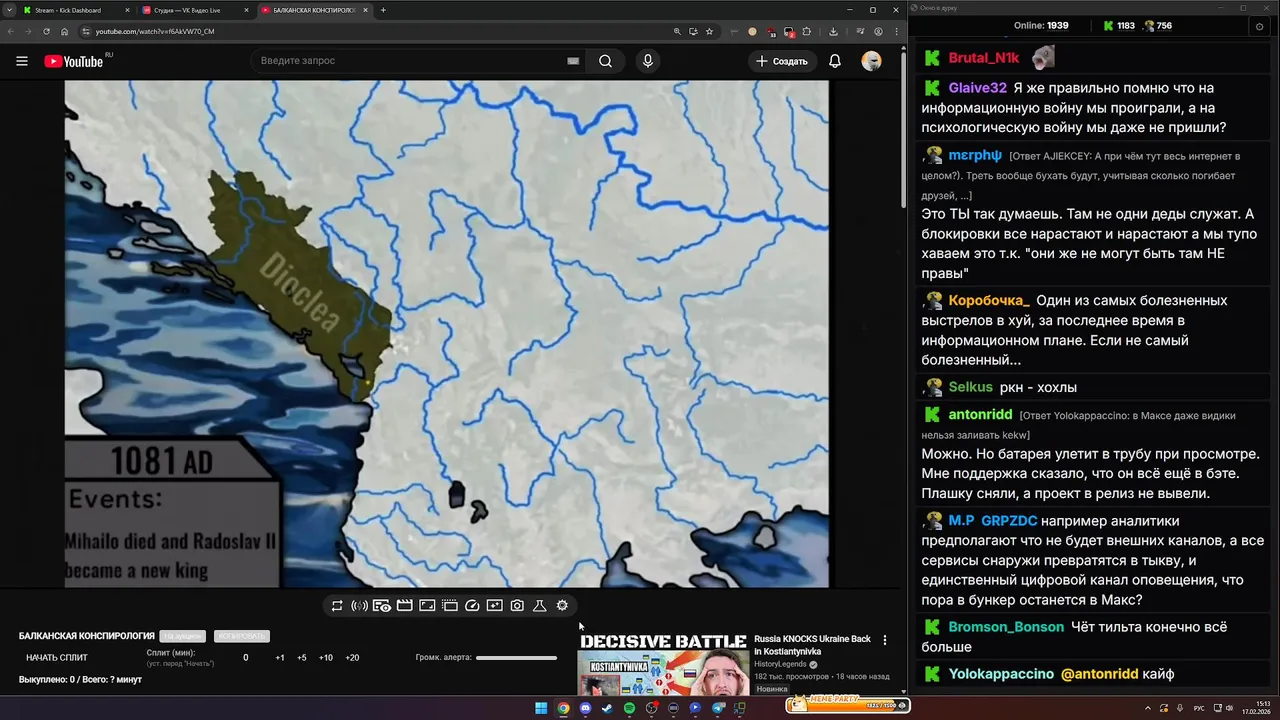This screenshot has width=1280, height=720.
Task: Open the YouTube hamburger guide menu
Action: coord(22,61)
